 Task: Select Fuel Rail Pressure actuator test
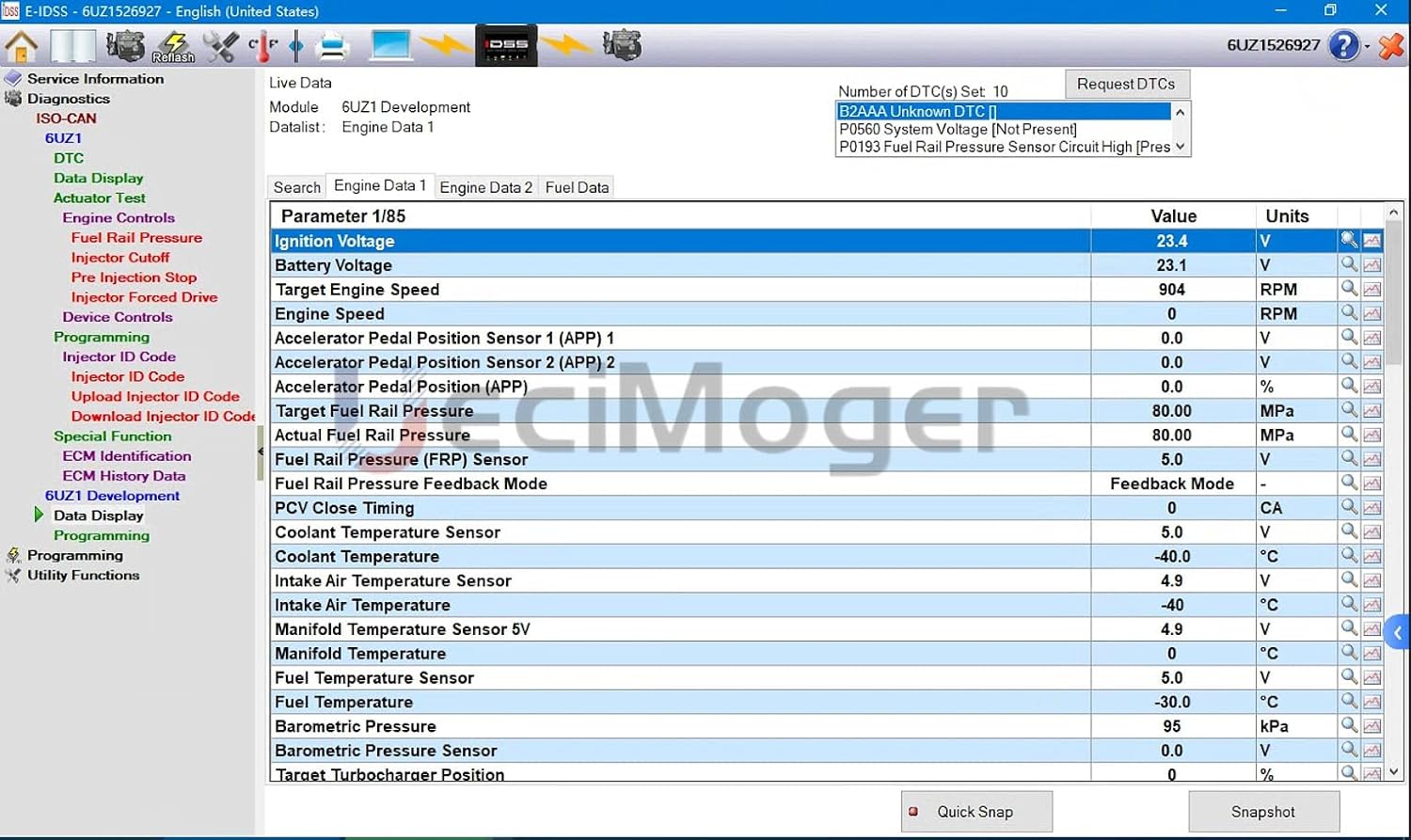(136, 238)
